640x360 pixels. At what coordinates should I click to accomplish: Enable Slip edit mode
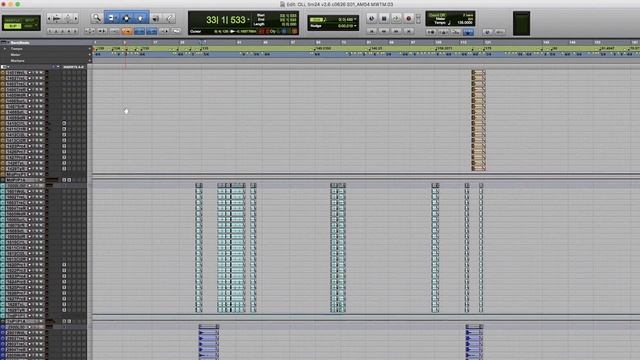(x=12, y=26)
